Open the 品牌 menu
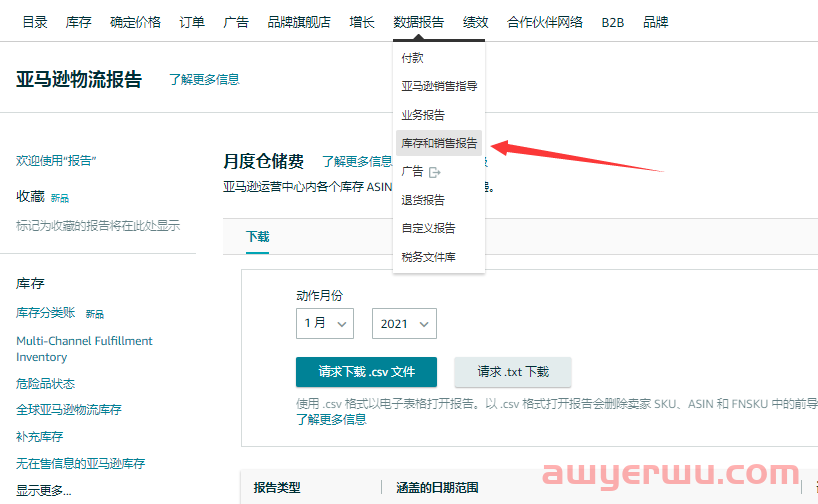The image size is (818, 504). click(656, 22)
